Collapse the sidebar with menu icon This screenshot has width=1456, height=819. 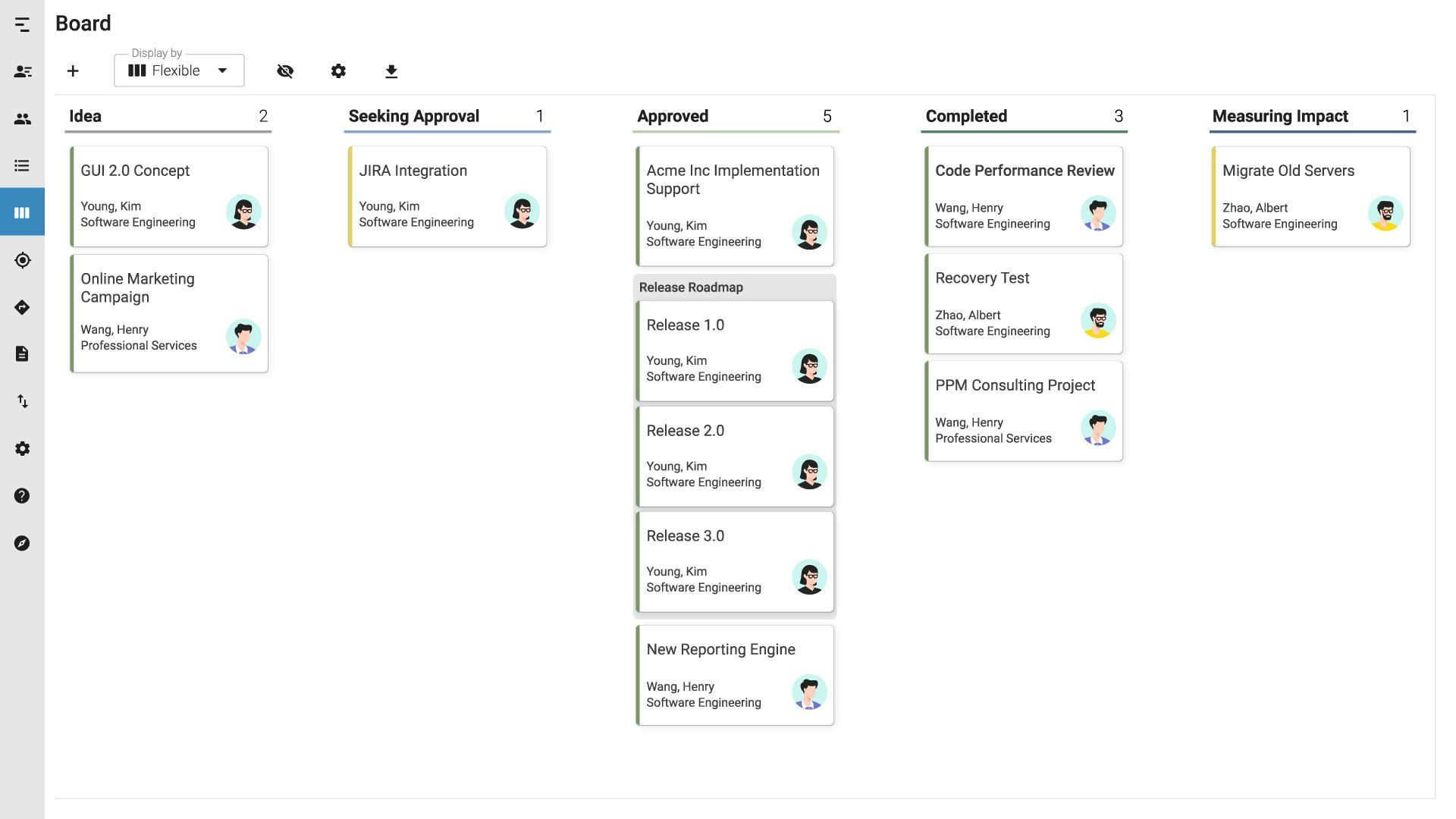22,24
